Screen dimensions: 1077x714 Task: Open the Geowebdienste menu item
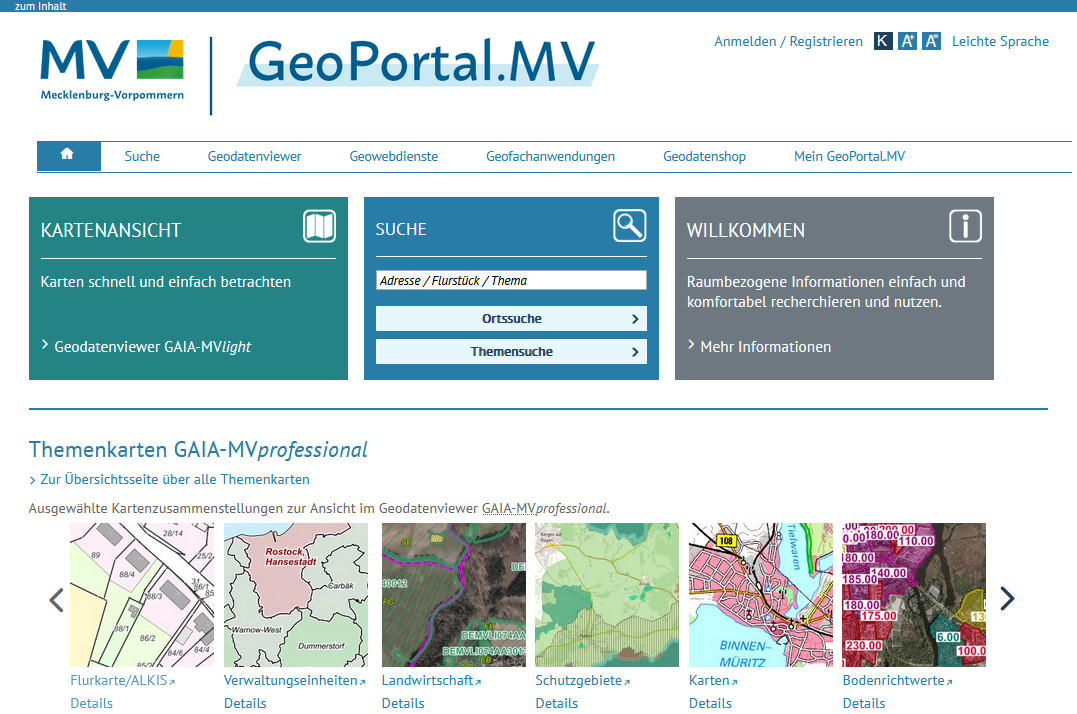394,157
